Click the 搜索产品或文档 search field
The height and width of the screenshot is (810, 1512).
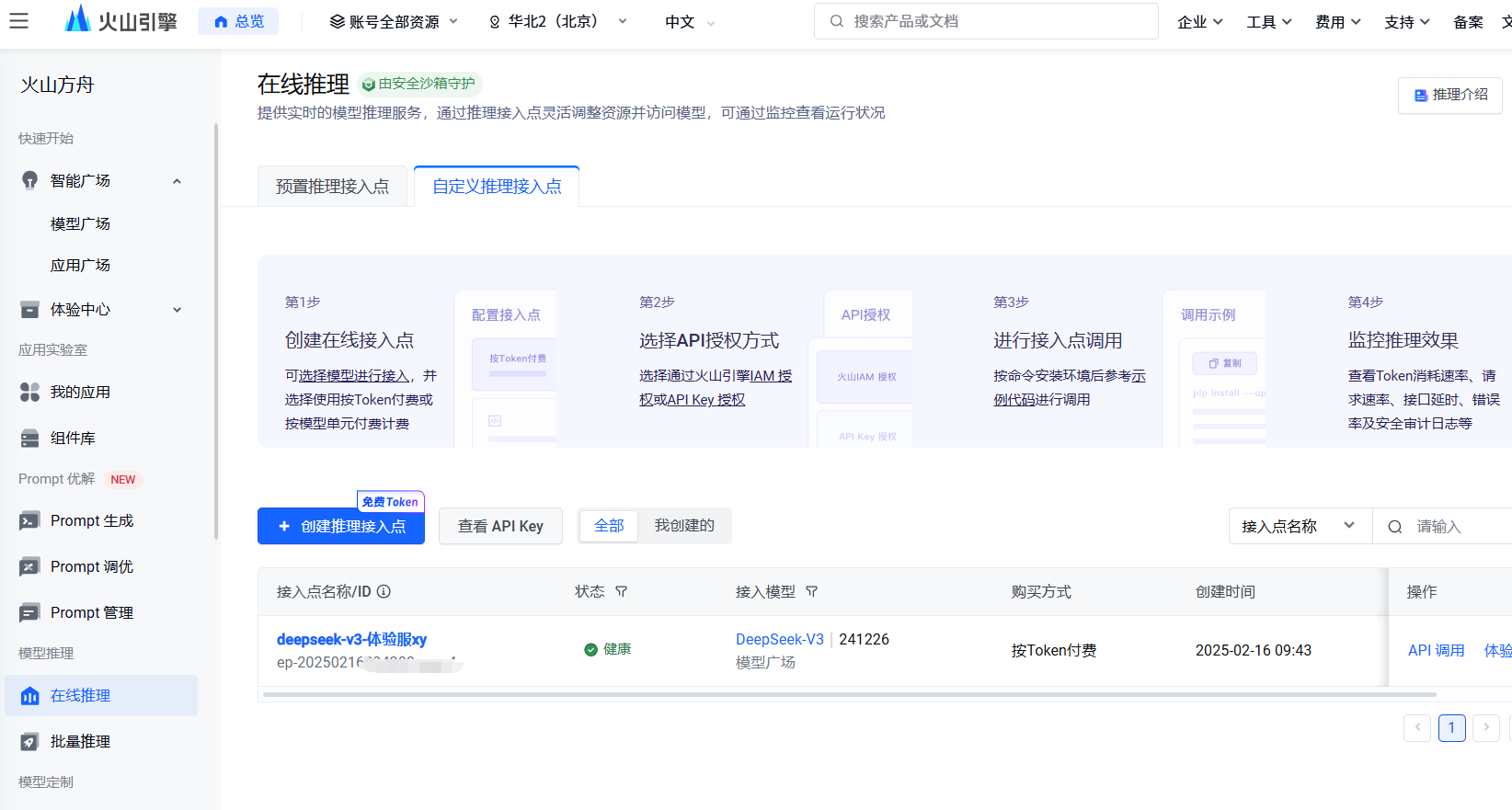tap(985, 21)
